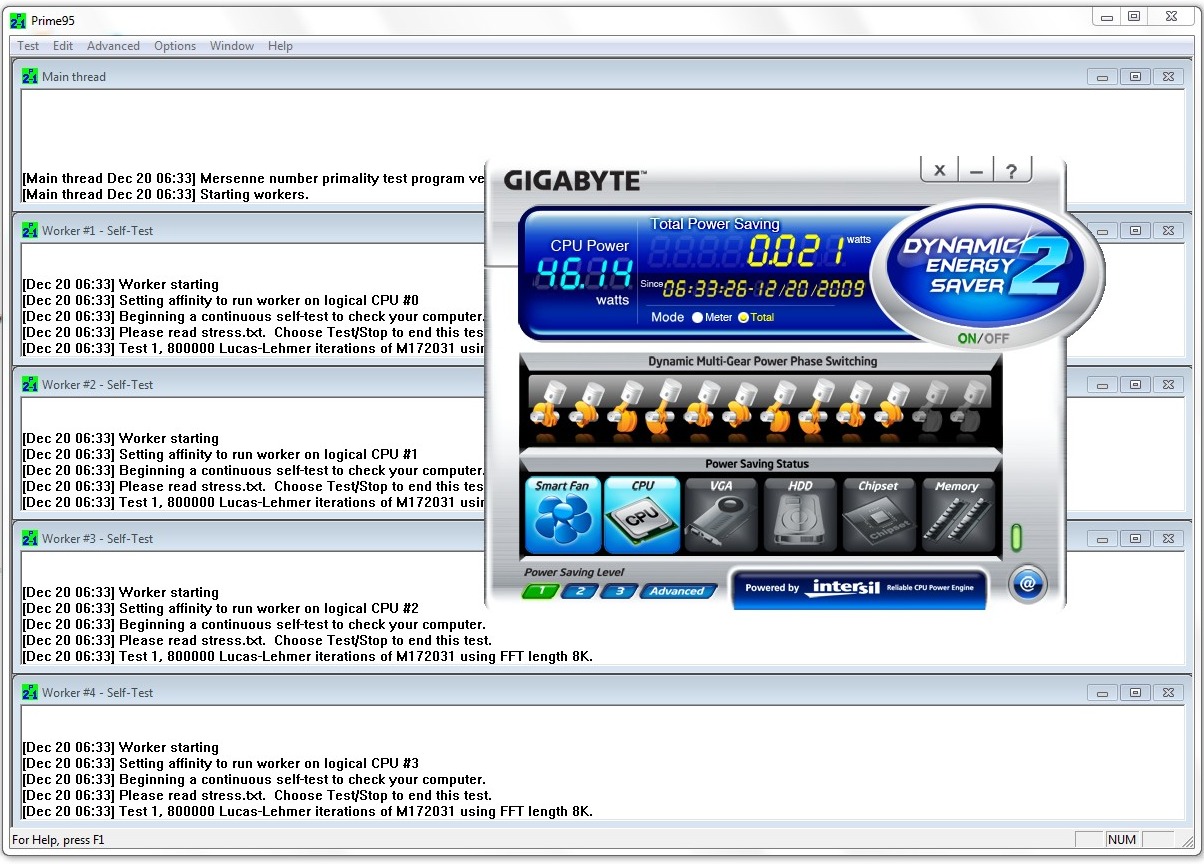This screenshot has width=1204, height=864.
Task: Select the HDD power saving icon
Action: point(800,515)
